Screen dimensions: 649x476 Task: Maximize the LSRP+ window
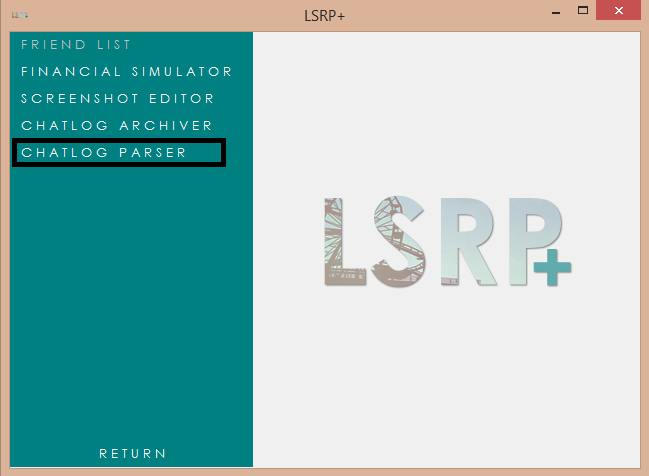pos(583,10)
